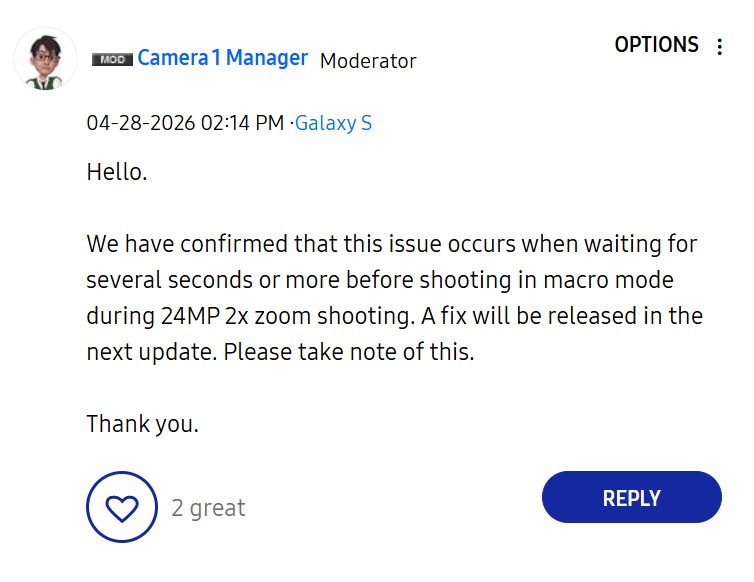Image resolution: width=754 pixels, height=582 pixels.
Task: Click the 04-28-2026 post date
Action: click(x=140, y=123)
